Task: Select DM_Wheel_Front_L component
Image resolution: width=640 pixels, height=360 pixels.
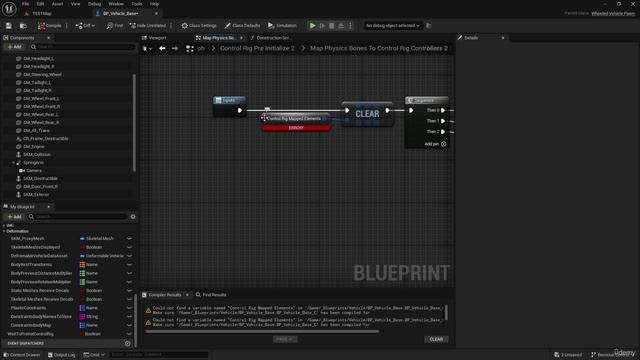Action: point(41,99)
